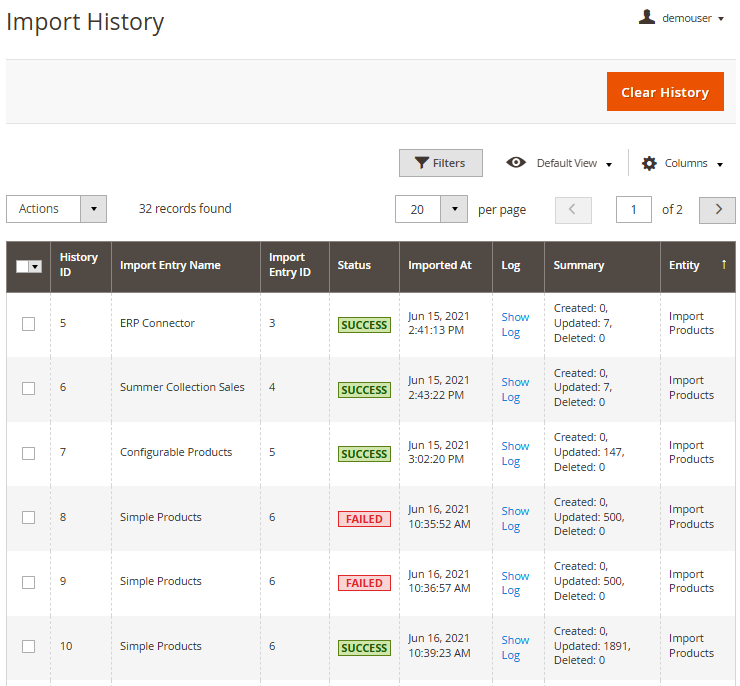Open the per page size dropdown arrow
This screenshot has height=686, width=740.
(x=454, y=209)
